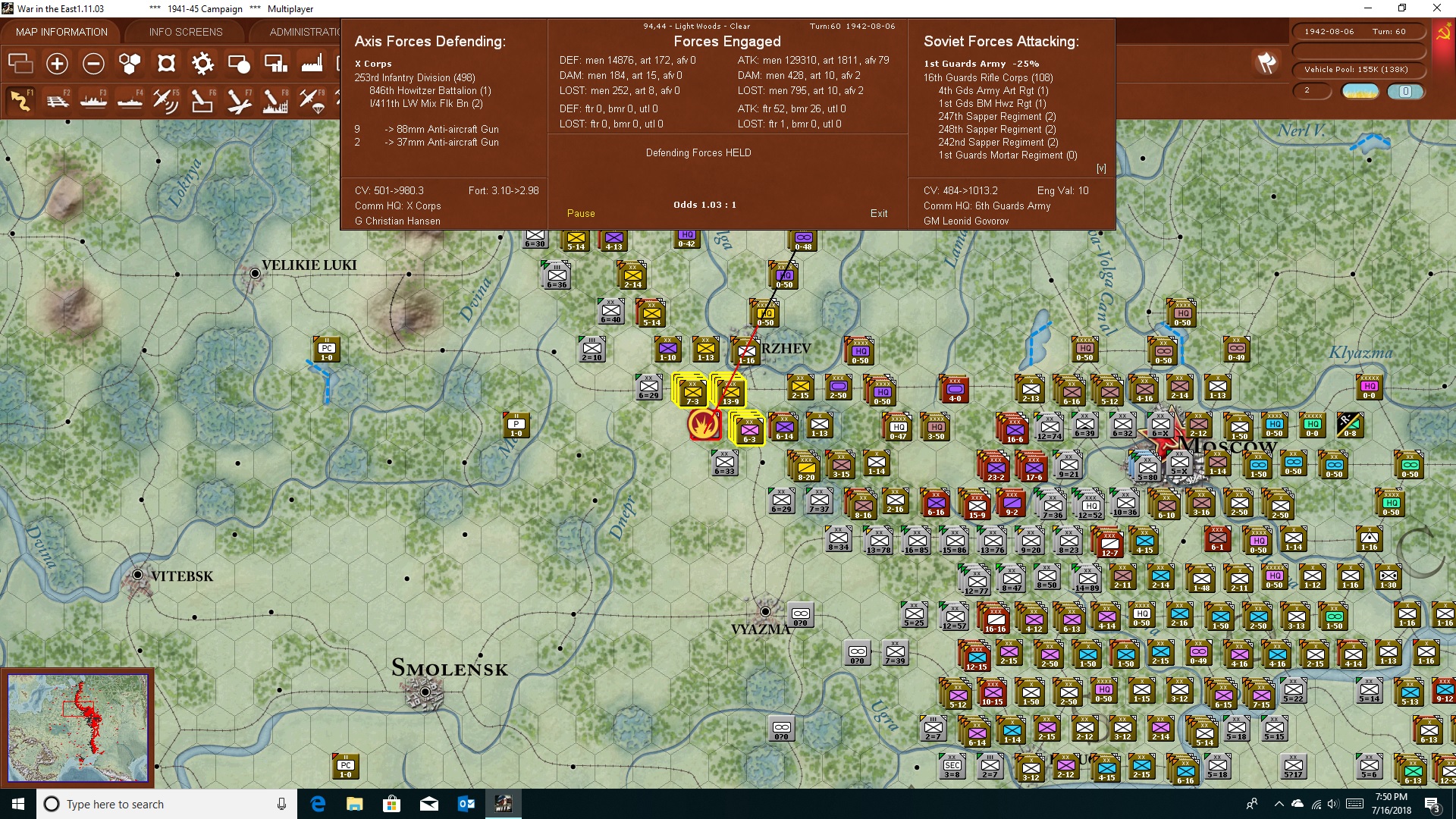Screen dimensions: 1456x819
Task: Click the 247th Sapper Regiment entry
Action: click(x=997, y=116)
